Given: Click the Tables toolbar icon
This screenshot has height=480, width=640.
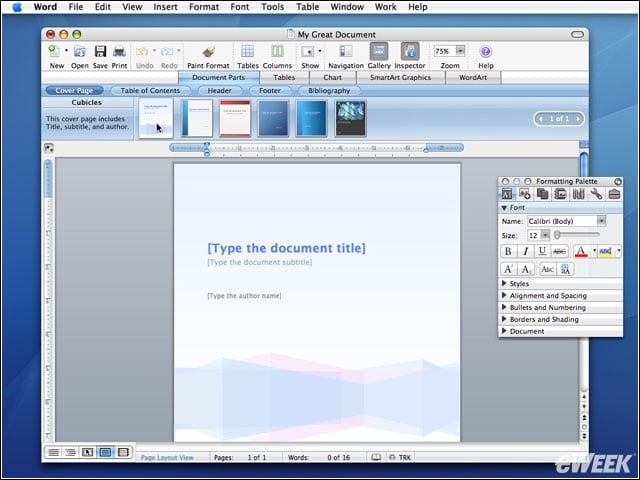Looking at the screenshot, I should click(x=247, y=51).
